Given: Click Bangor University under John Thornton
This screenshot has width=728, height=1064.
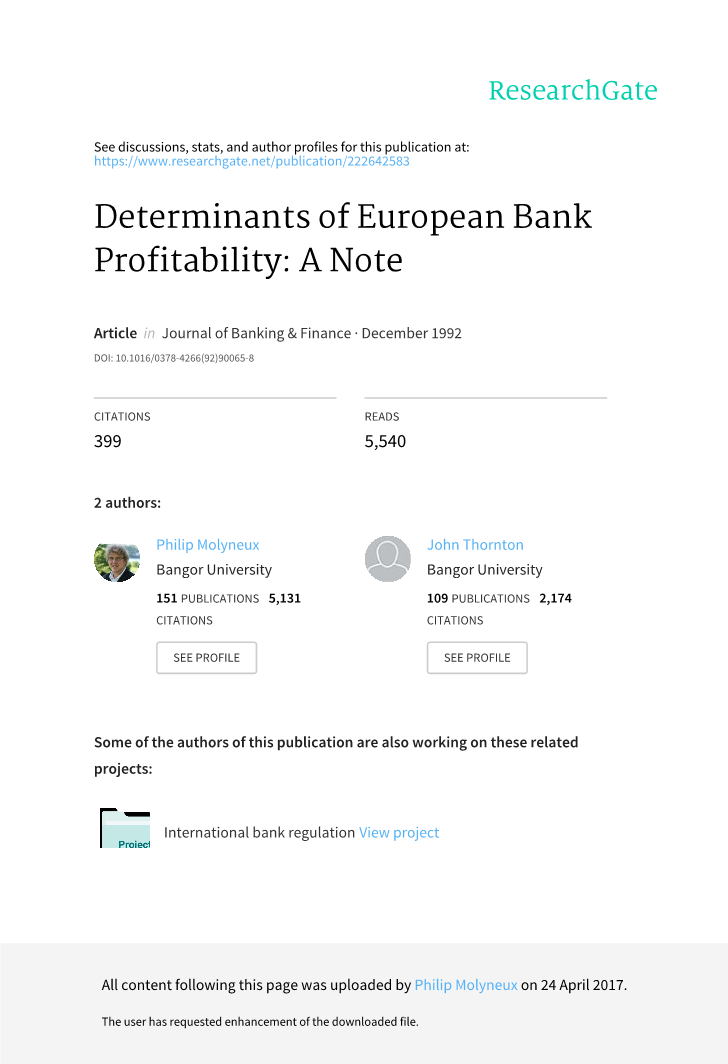Looking at the screenshot, I should (484, 570).
